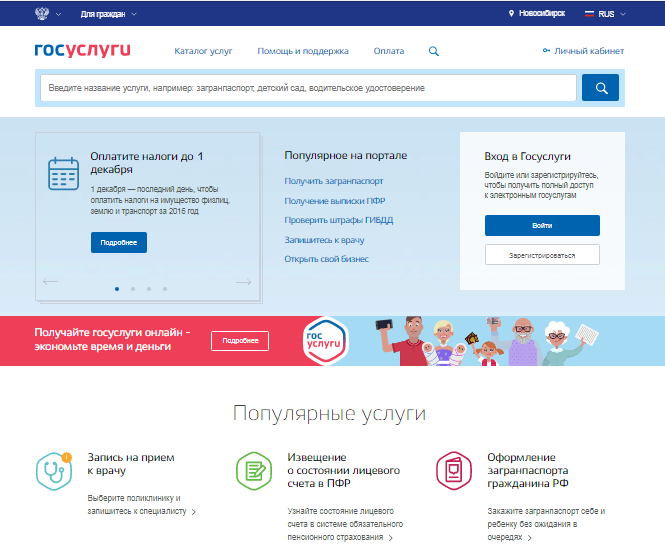Image resolution: width=665 pixels, height=559 pixels.
Task: Click the stethoscope doctor appointment icon
Action: [x=54, y=471]
